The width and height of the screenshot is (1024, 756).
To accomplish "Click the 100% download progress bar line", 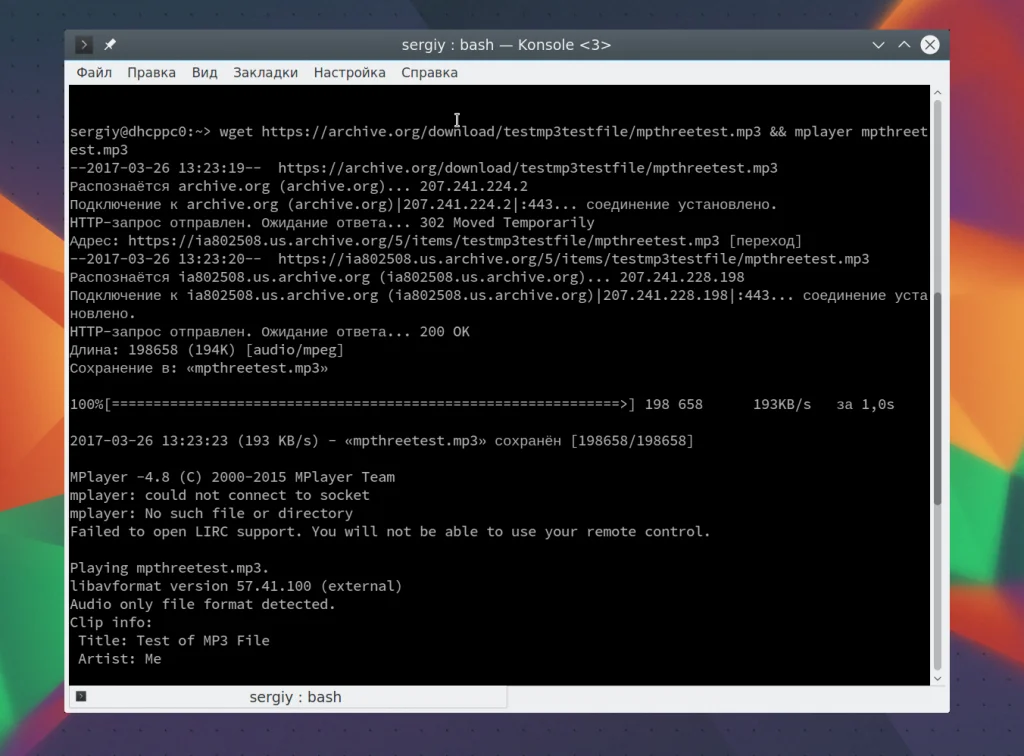I will (482, 405).
